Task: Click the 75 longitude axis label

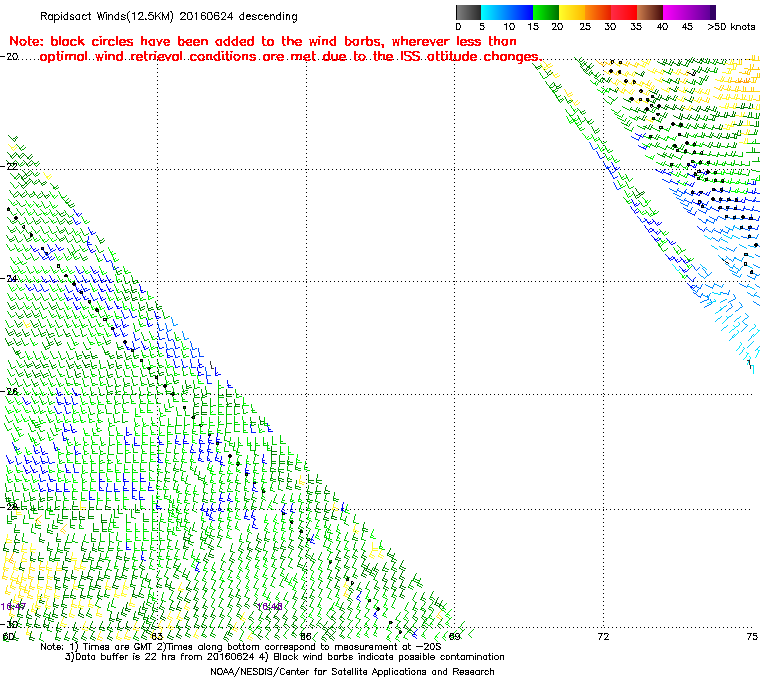Action: 752,636
